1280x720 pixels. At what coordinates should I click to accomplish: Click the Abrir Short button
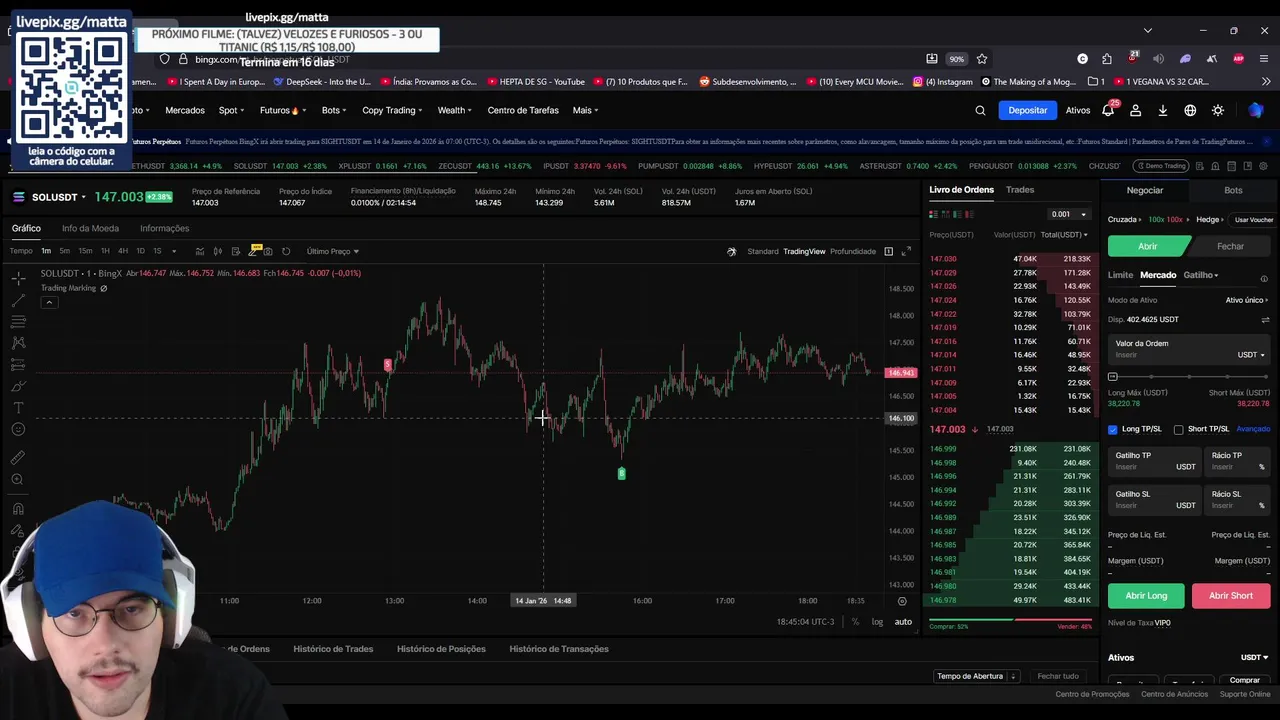click(1231, 596)
